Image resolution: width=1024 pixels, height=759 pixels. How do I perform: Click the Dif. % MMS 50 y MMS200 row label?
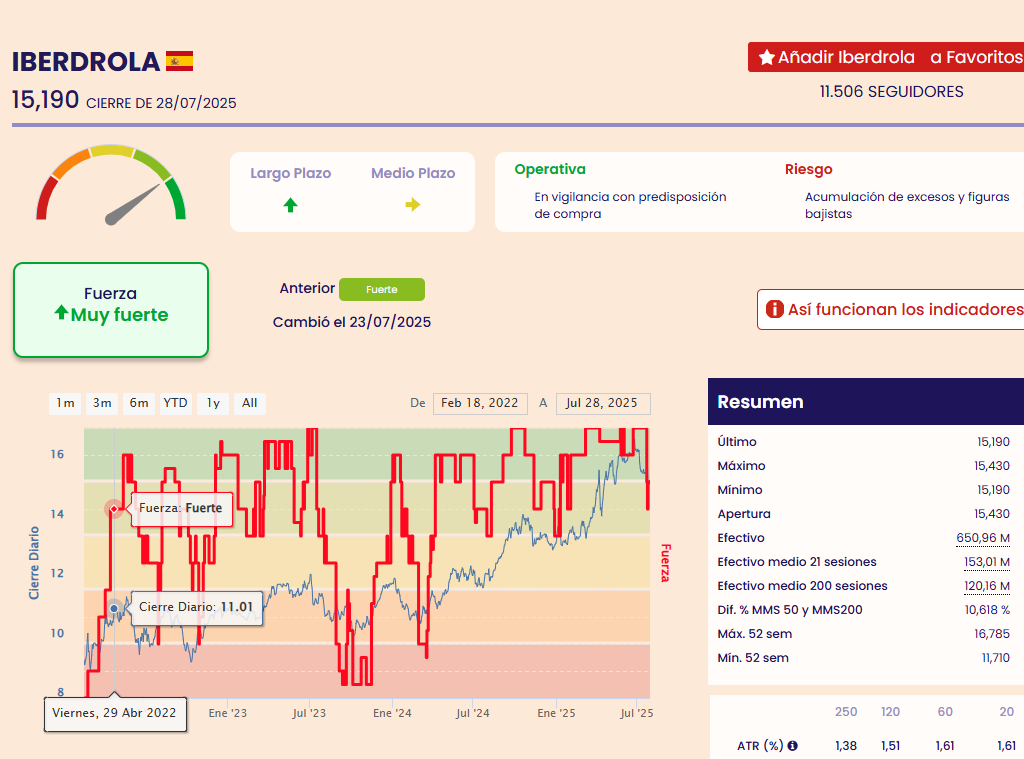point(790,610)
